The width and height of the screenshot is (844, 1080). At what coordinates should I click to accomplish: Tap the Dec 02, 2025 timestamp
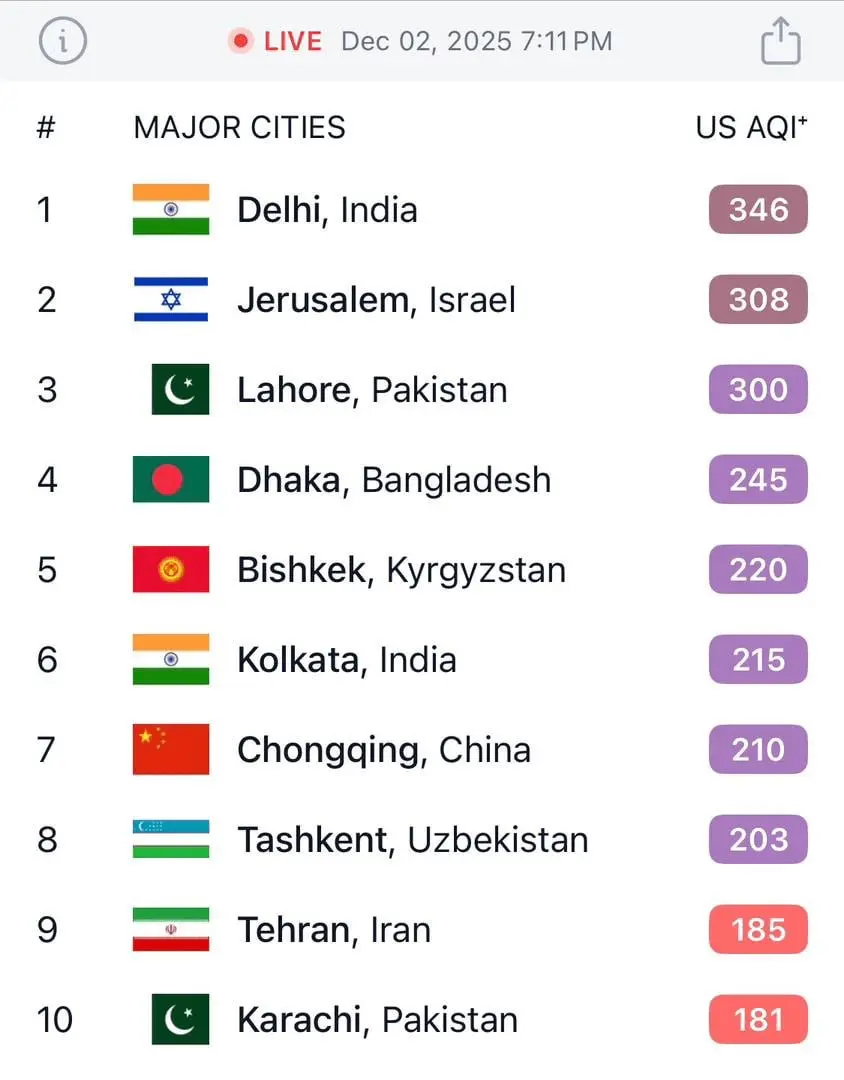point(476,41)
